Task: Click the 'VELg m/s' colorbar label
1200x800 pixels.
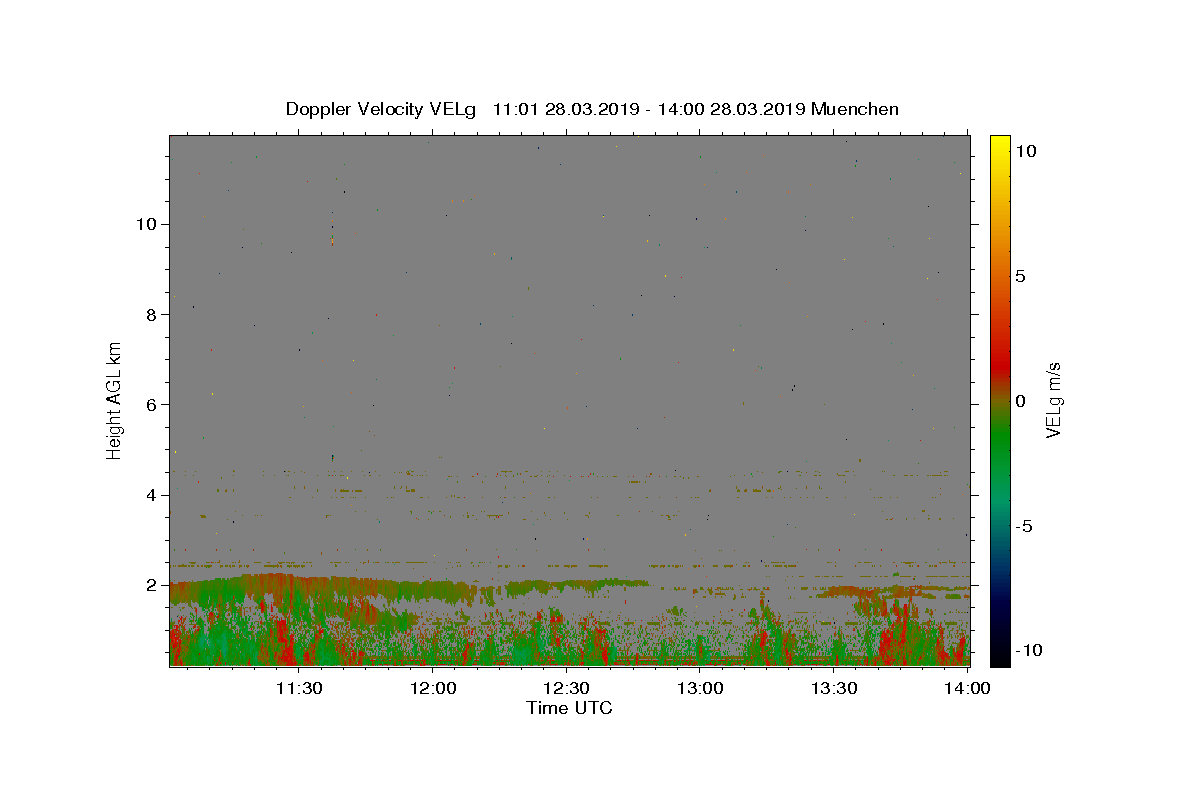Action: [1053, 400]
